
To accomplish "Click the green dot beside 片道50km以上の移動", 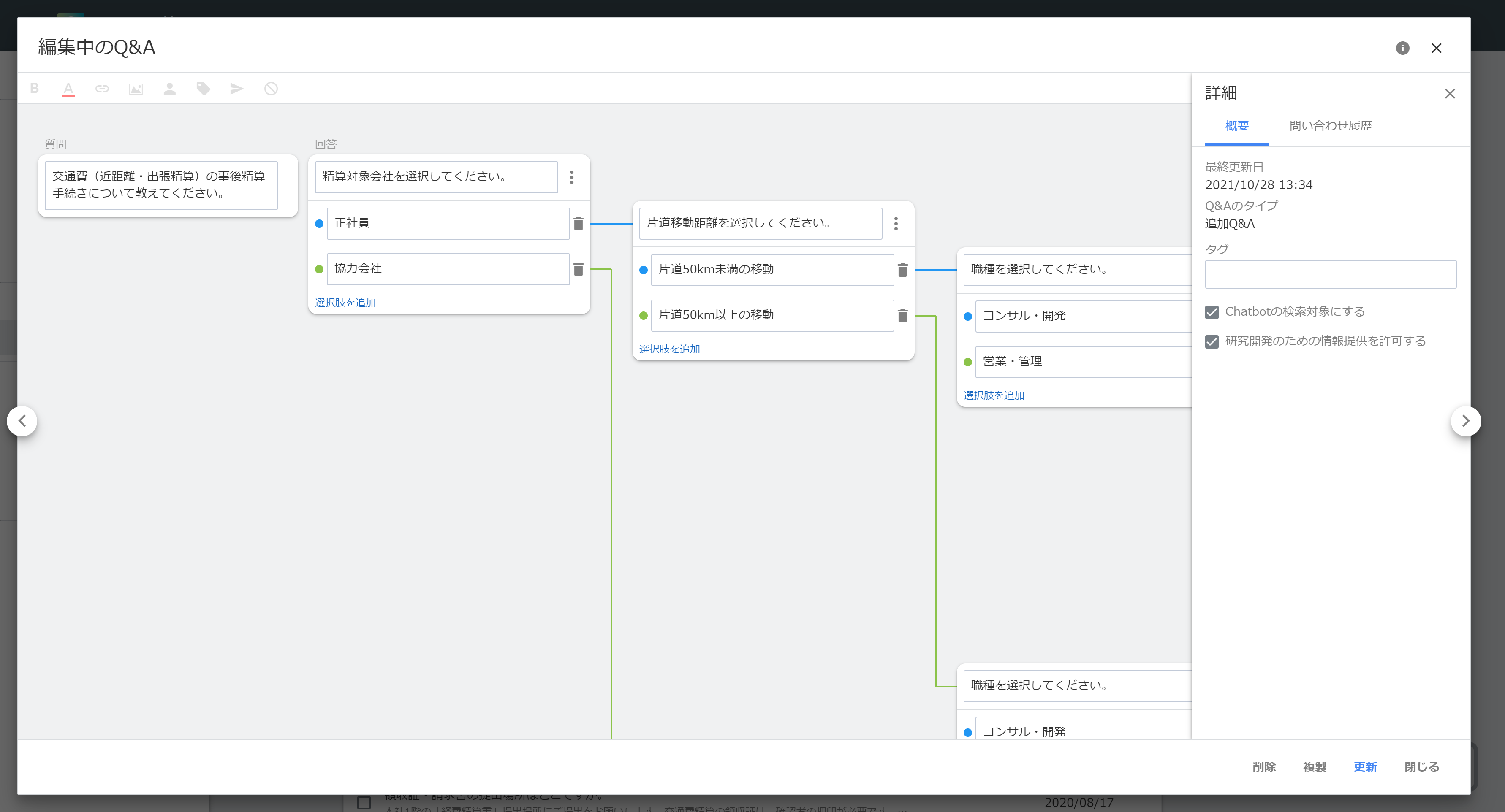I will (643, 316).
